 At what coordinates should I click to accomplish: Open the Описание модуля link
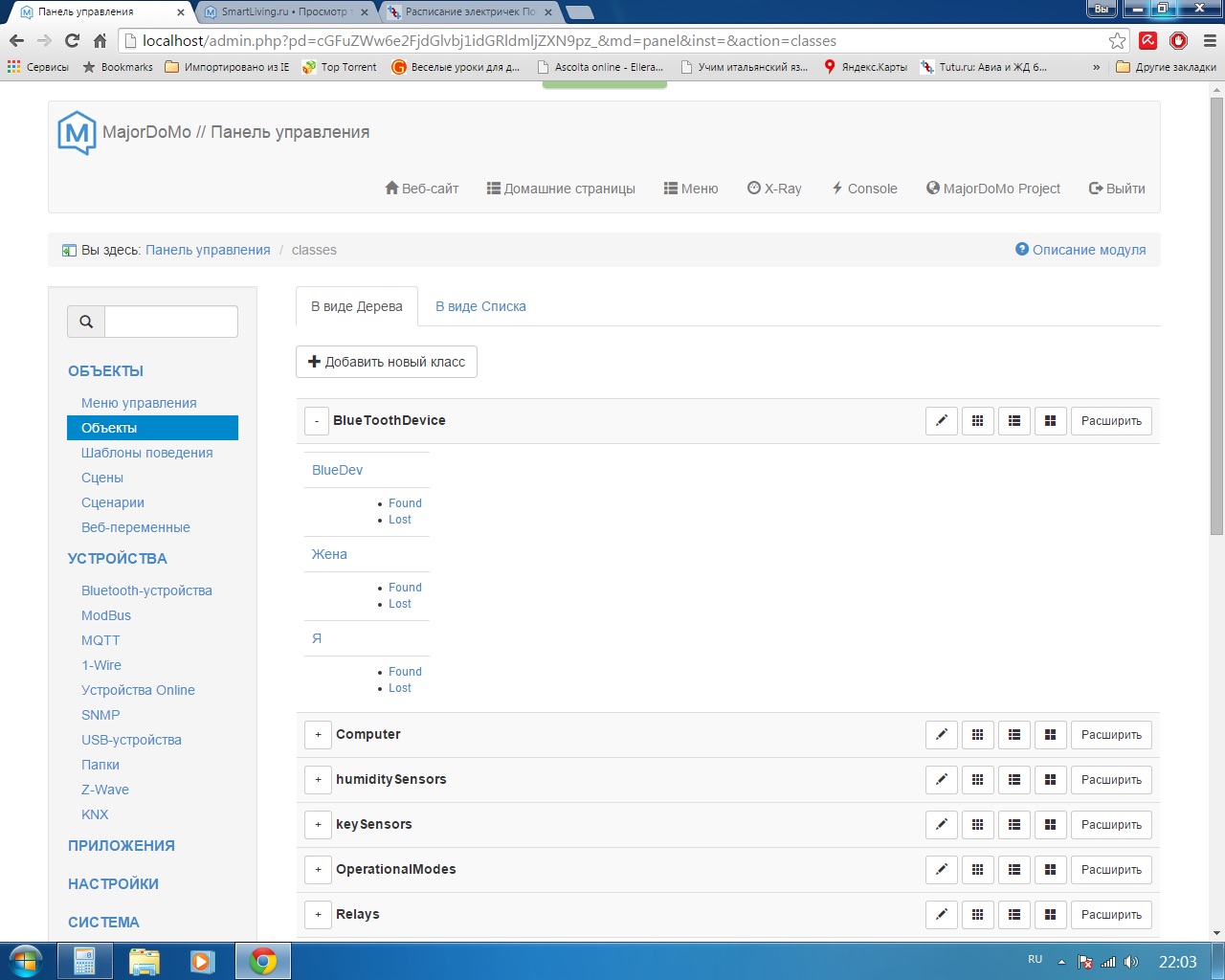click(x=1080, y=250)
